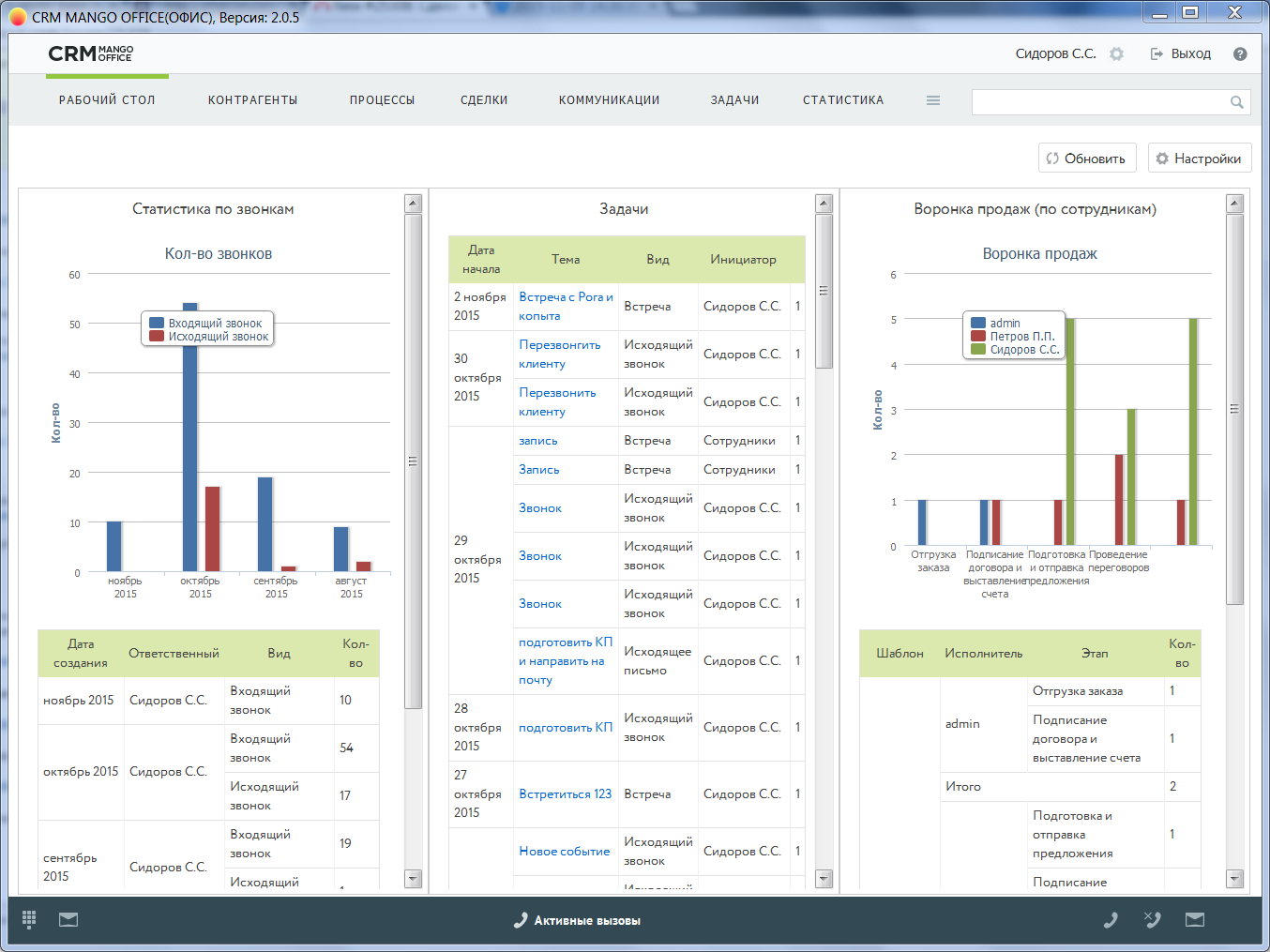Screen dimensions: 1270x952
Task: Toggle Входящий звонок legend swatch
Action: click(157, 324)
